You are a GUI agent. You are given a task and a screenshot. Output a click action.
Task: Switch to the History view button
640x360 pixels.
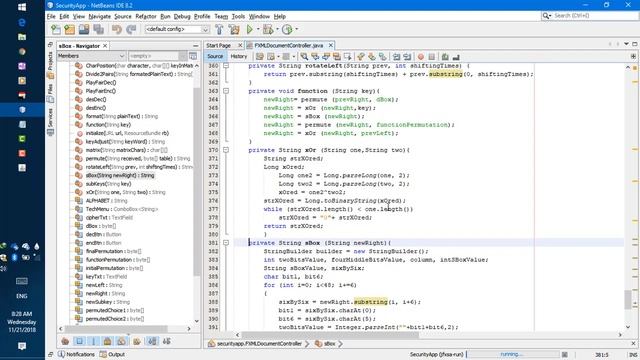[x=239, y=57]
